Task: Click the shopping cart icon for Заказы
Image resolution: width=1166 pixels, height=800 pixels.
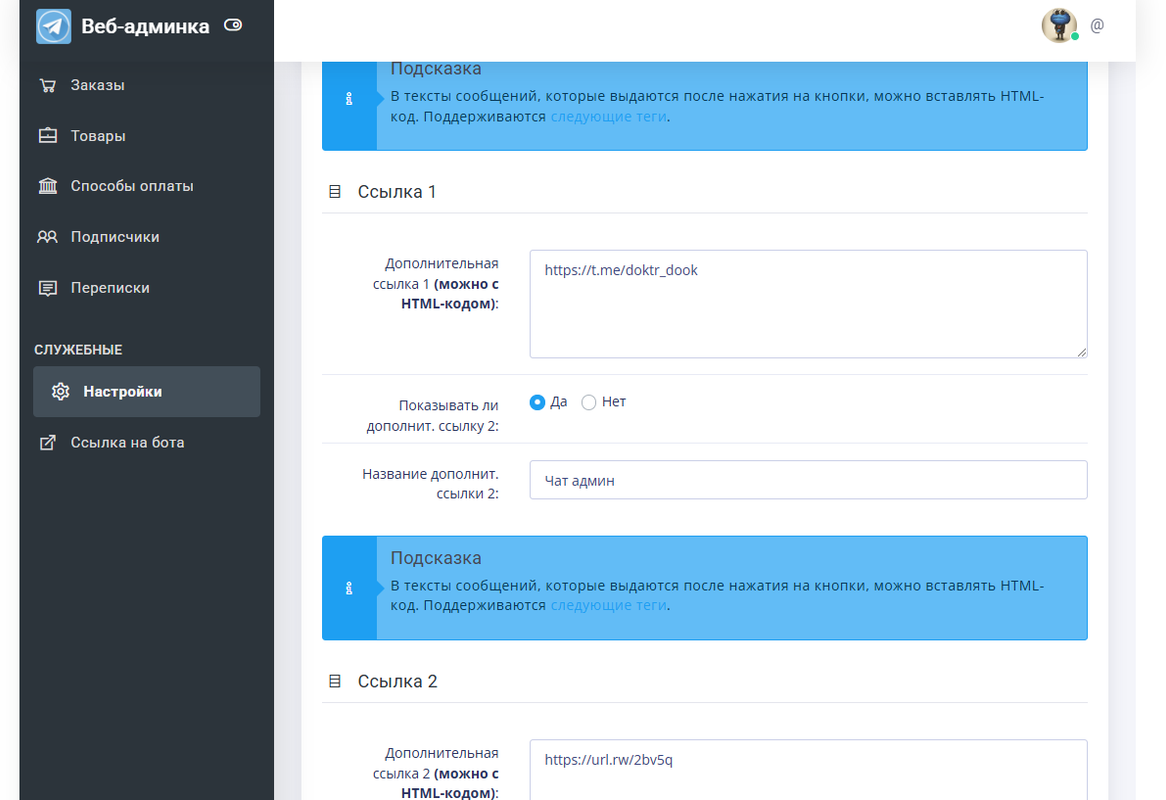Action: (48, 86)
